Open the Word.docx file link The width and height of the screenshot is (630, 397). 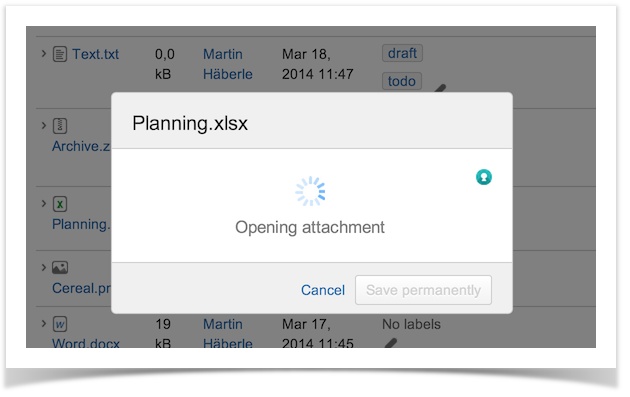(x=86, y=343)
